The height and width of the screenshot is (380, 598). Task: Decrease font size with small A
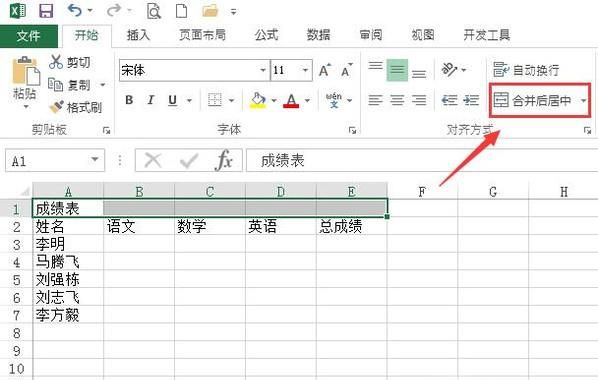click(x=347, y=70)
